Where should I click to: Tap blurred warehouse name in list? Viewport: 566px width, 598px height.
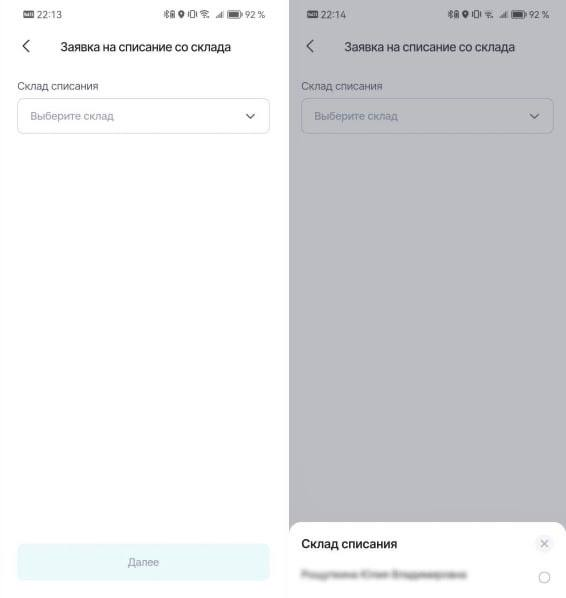[384, 574]
